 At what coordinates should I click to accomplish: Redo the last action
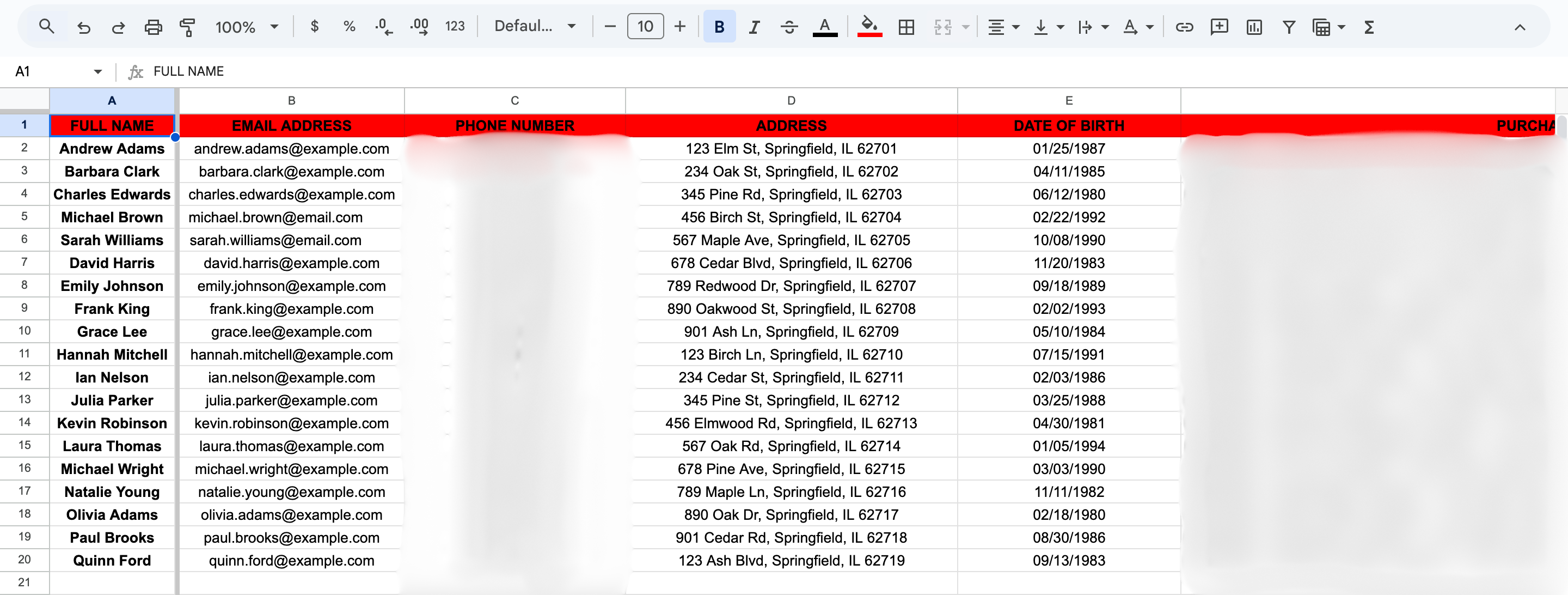click(119, 27)
